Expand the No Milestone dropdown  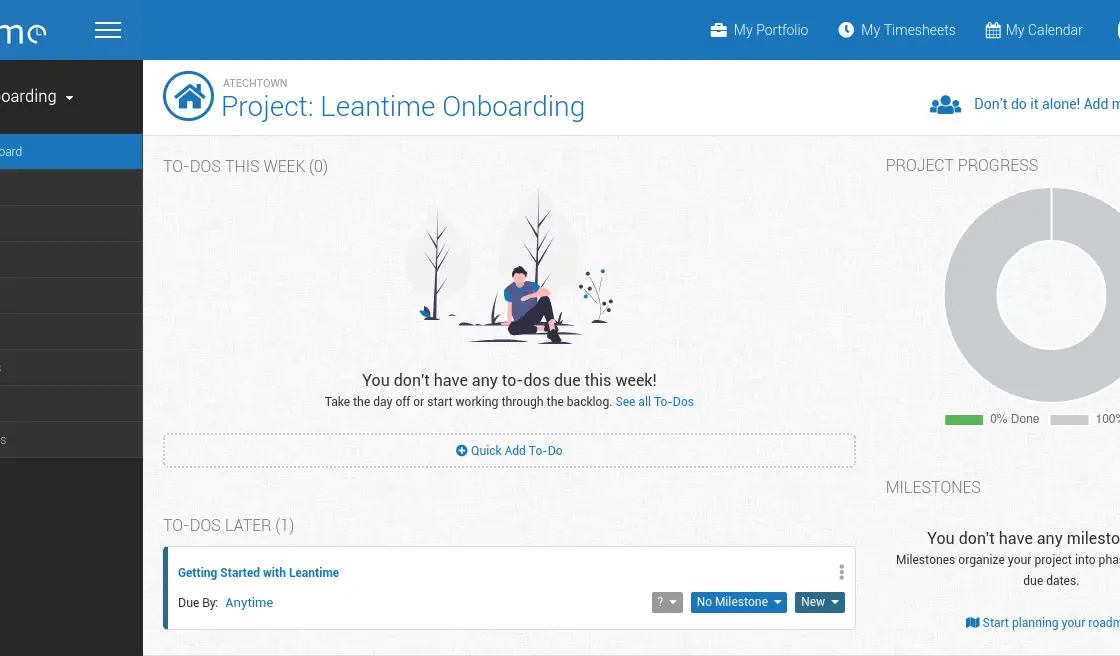738,602
